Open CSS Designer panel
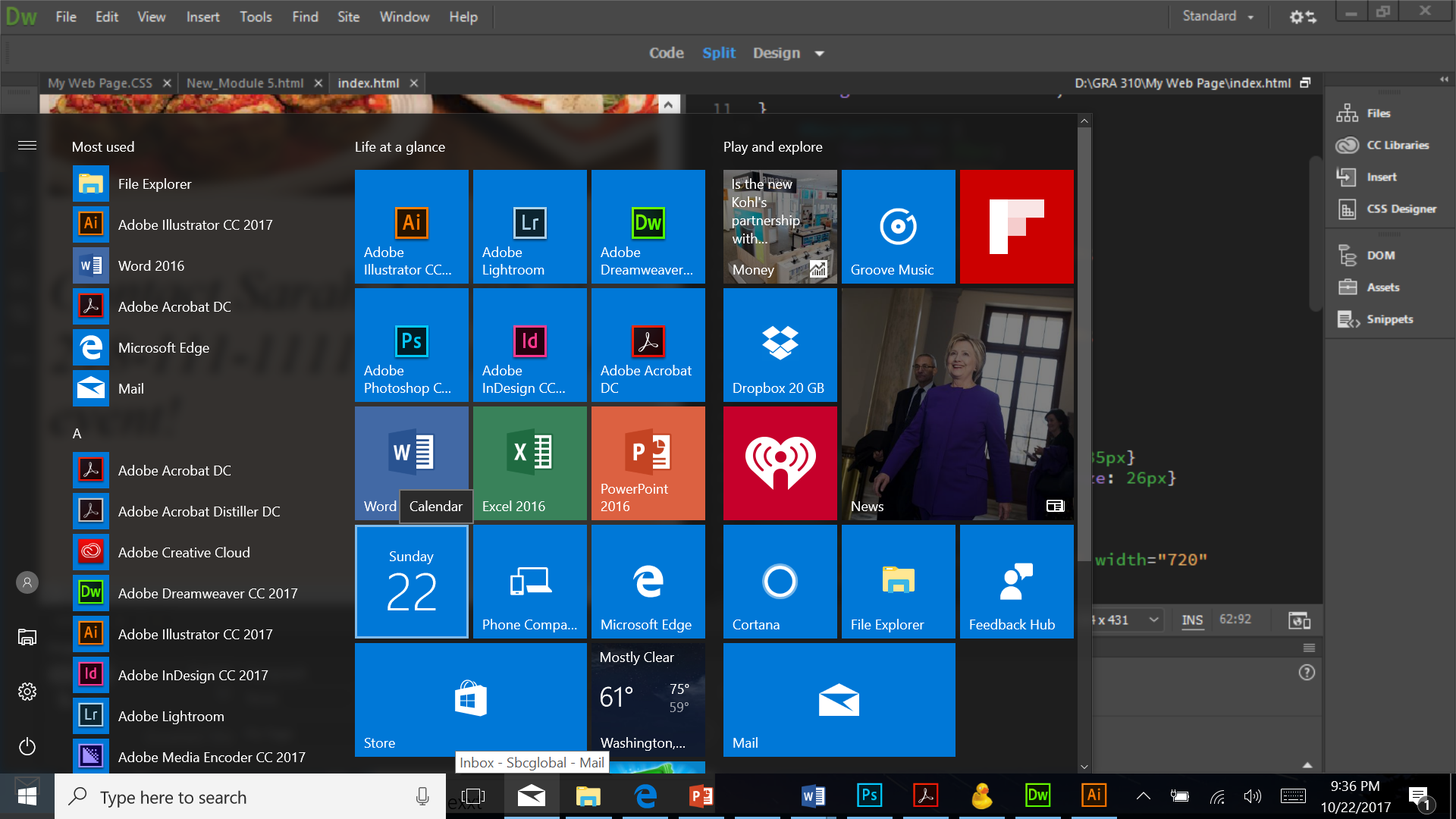This screenshot has width=1456, height=819. point(1385,209)
